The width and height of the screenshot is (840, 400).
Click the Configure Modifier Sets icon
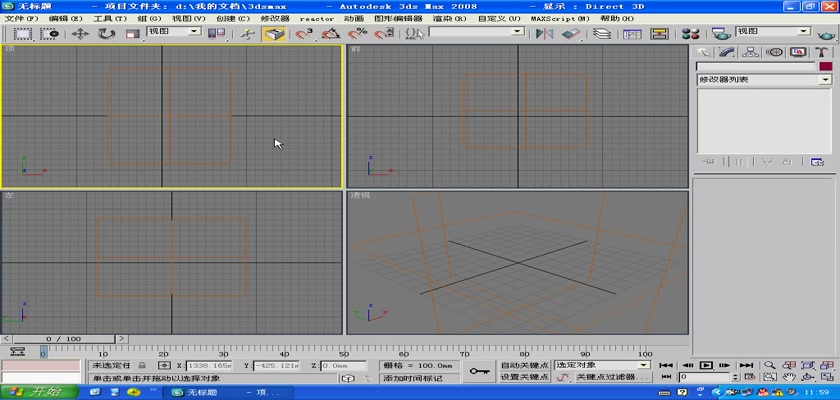tap(817, 162)
